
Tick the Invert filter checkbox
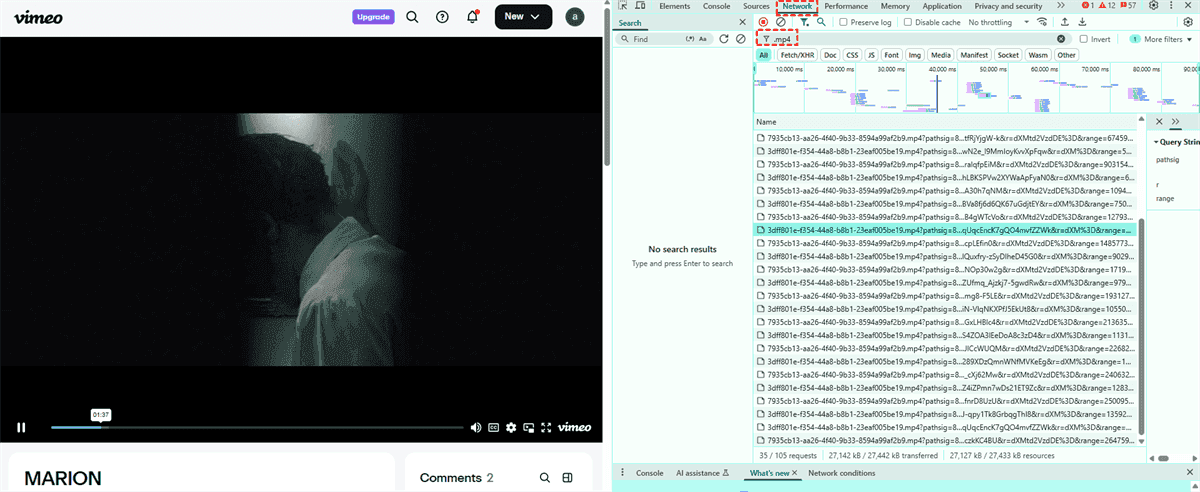1084,39
